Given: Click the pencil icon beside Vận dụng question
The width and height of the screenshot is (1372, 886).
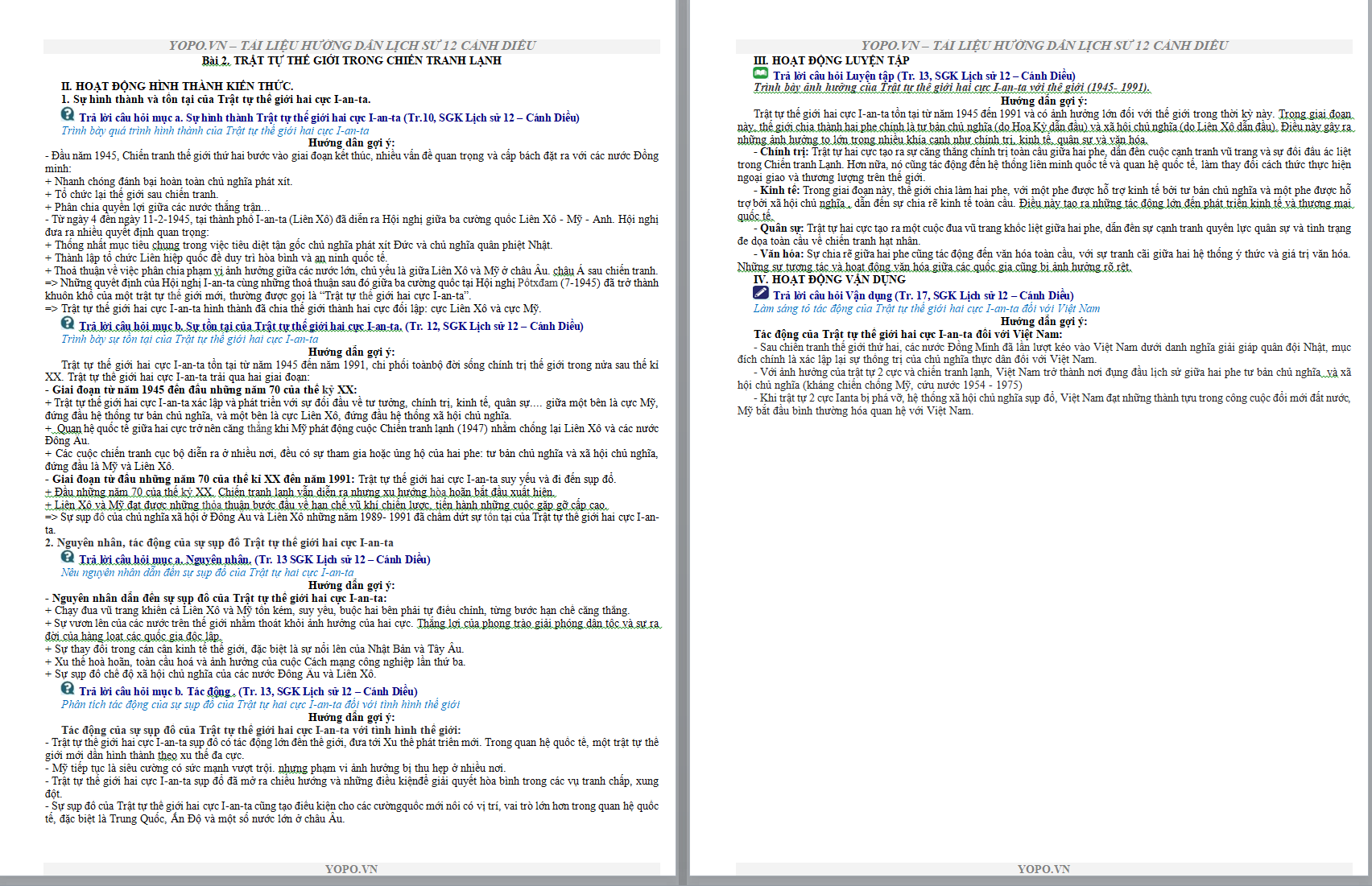Looking at the screenshot, I should tap(760, 293).
